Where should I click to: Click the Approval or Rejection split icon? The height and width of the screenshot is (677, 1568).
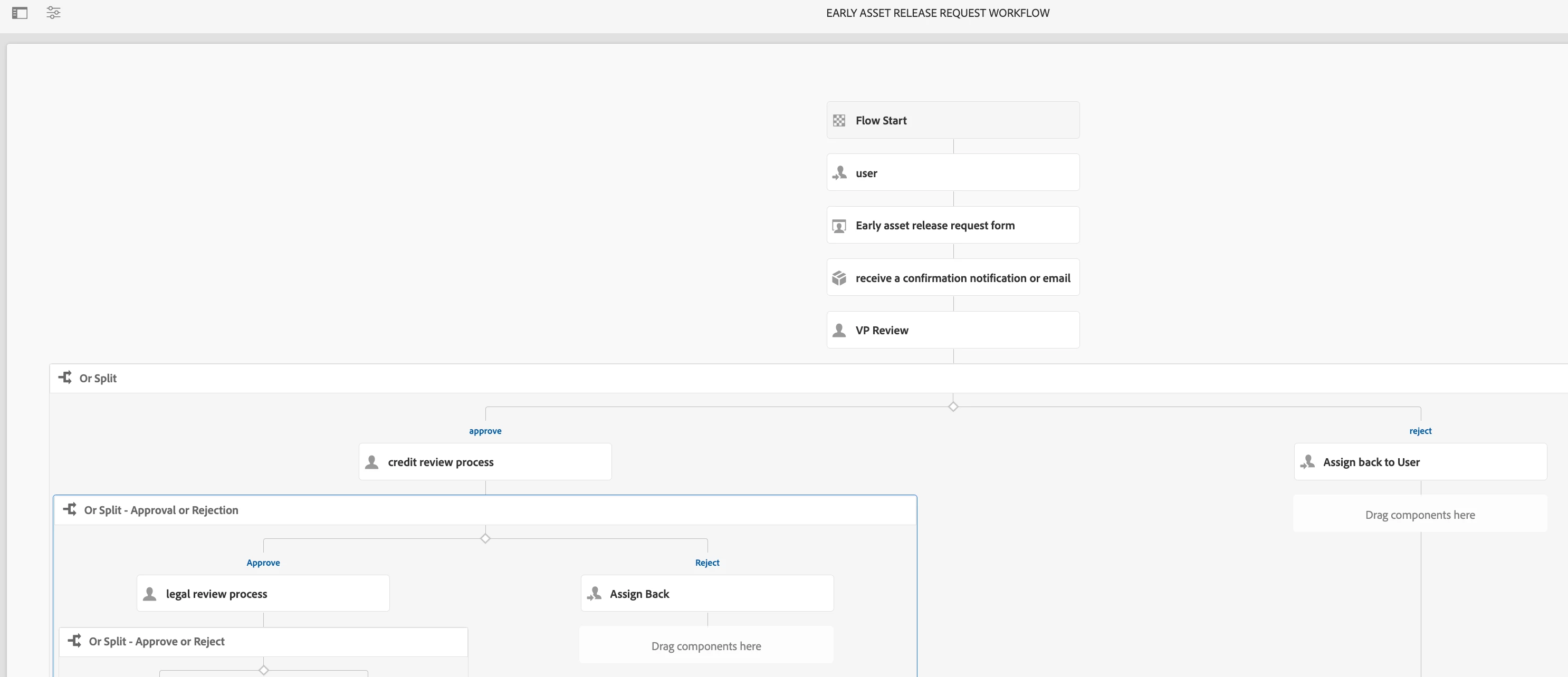coord(70,509)
